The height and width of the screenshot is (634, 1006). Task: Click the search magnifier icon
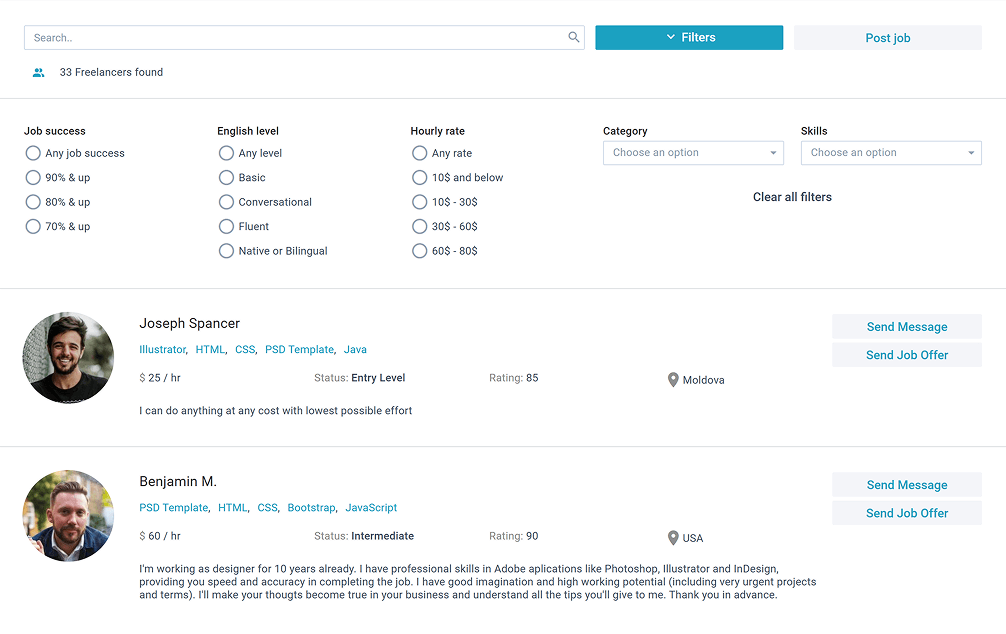tap(574, 37)
